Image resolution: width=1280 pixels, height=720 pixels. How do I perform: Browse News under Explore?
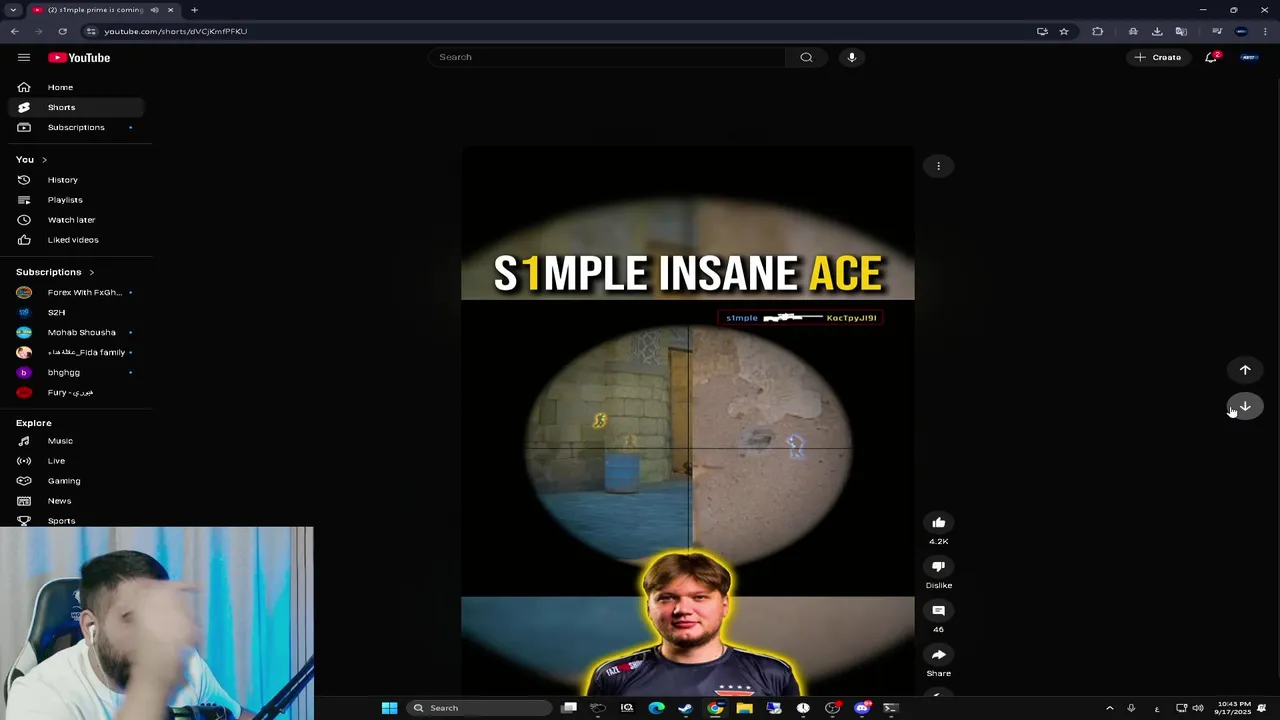pos(76,501)
